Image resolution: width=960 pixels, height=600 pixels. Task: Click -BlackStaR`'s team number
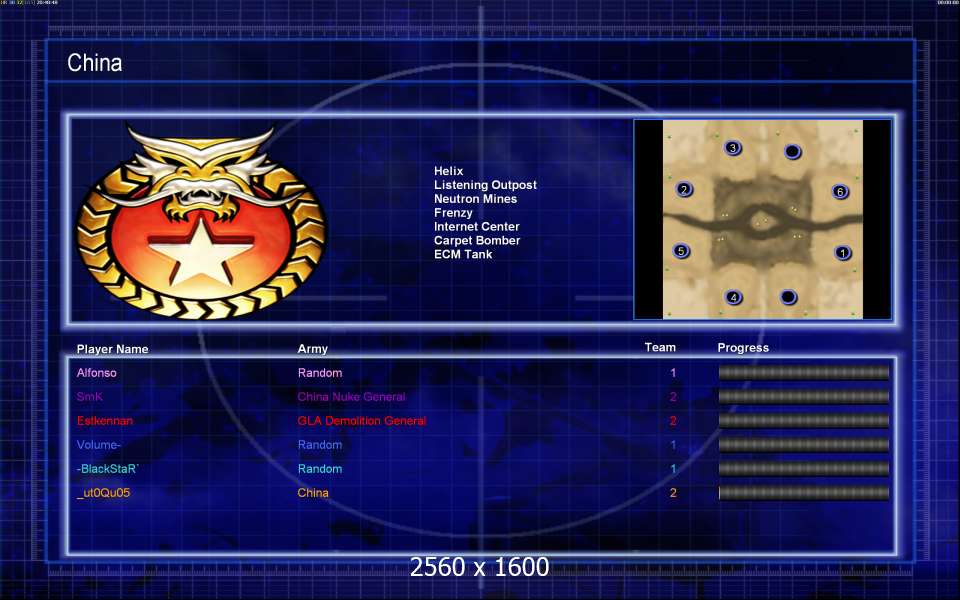coord(673,469)
